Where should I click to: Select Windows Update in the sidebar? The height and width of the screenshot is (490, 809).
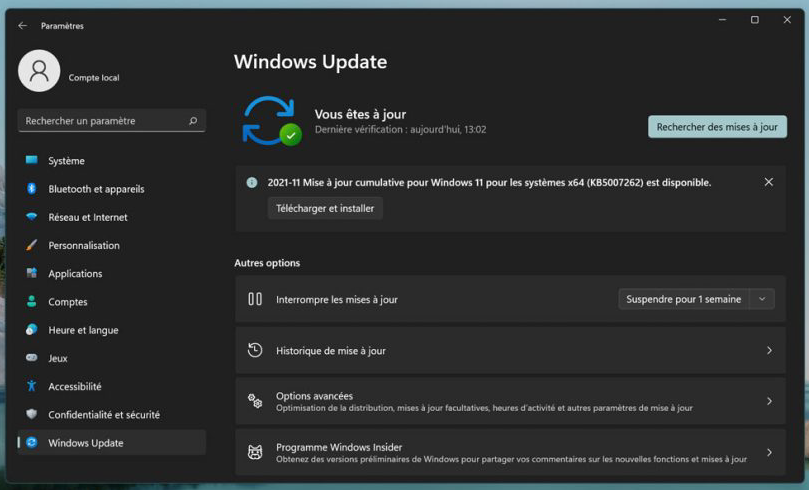click(111, 443)
